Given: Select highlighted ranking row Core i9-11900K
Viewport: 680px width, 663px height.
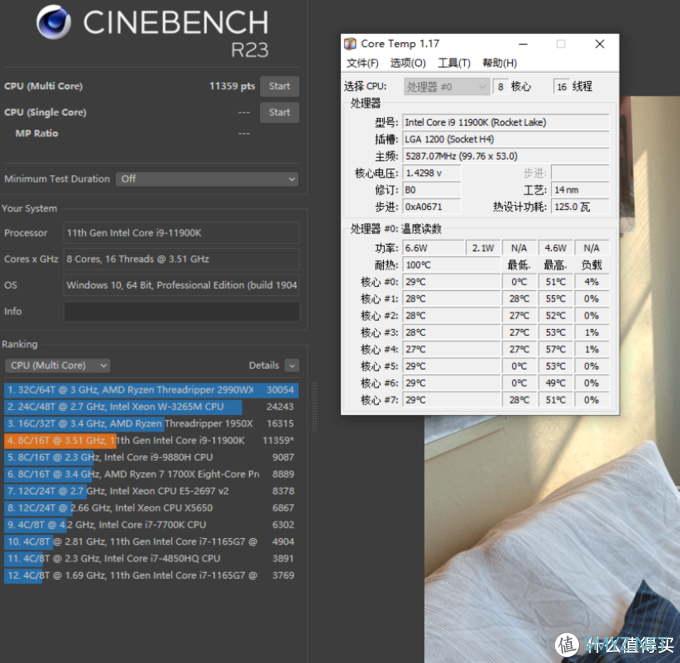Looking at the screenshot, I should tap(151, 441).
